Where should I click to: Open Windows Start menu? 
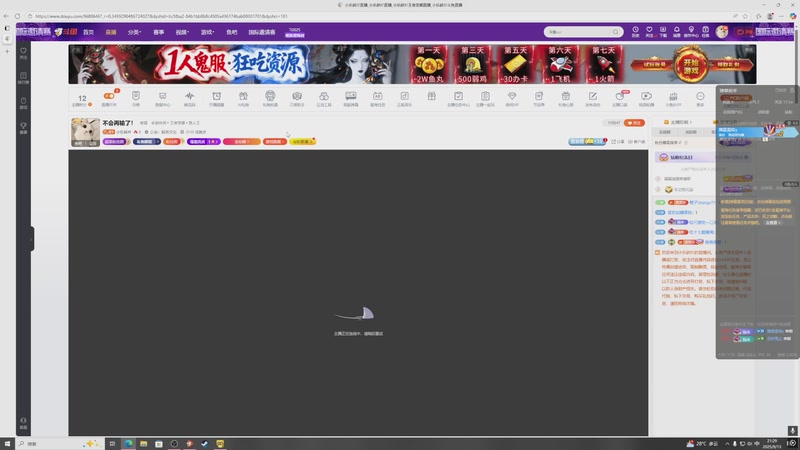[7, 443]
